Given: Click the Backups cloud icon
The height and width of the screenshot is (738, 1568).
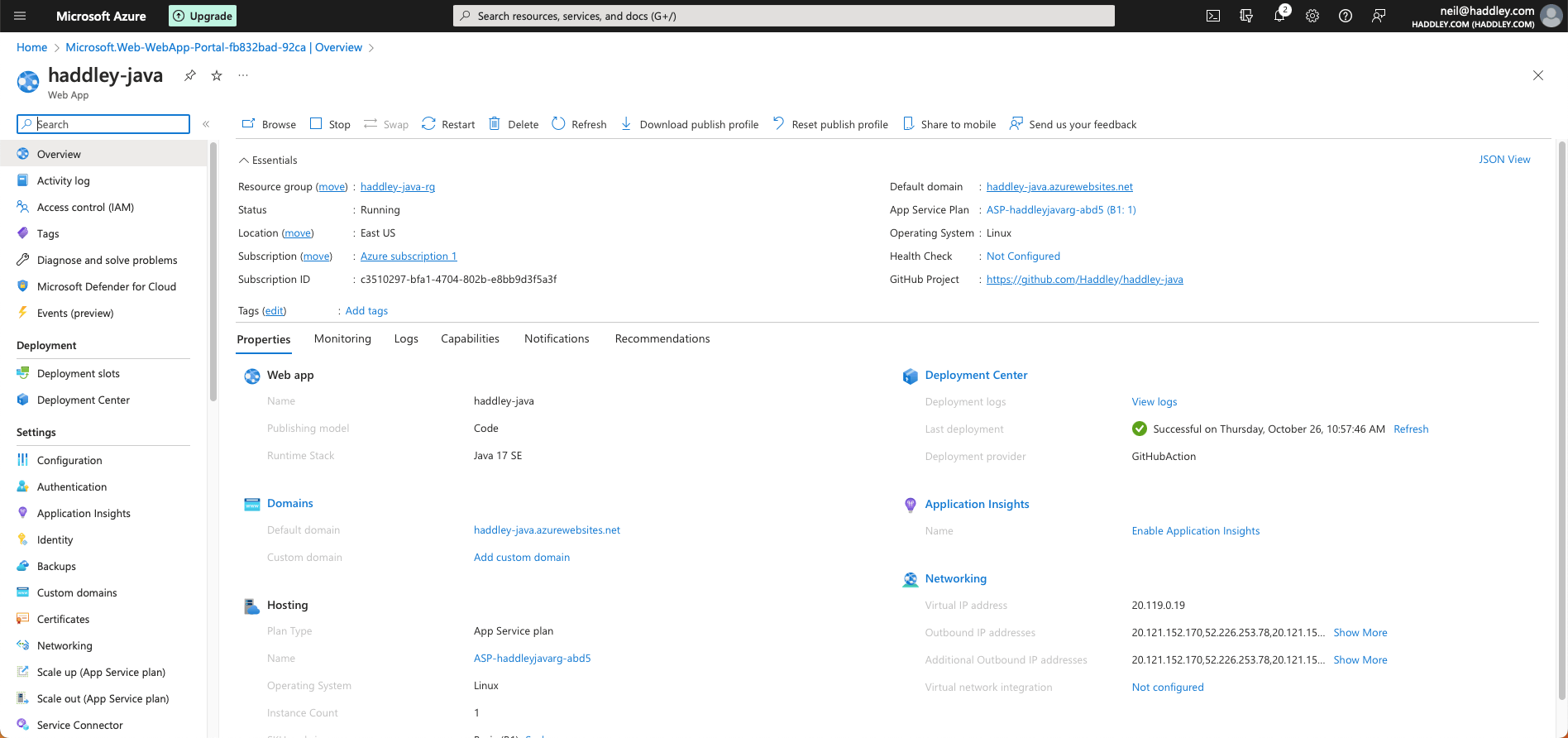Looking at the screenshot, I should pos(23,566).
